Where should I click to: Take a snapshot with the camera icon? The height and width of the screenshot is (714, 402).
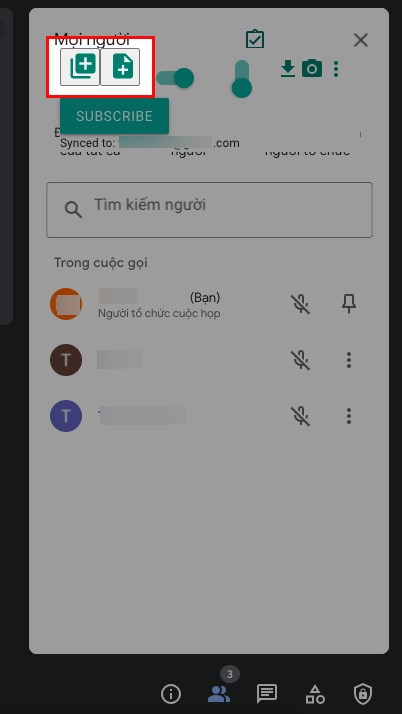click(x=312, y=69)
